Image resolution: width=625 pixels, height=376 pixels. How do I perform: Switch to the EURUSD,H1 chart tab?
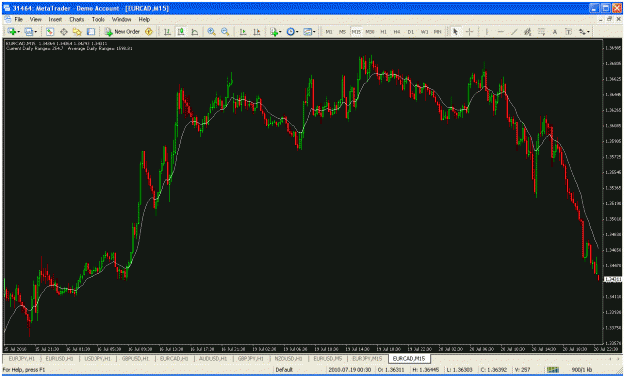point(59,358)
